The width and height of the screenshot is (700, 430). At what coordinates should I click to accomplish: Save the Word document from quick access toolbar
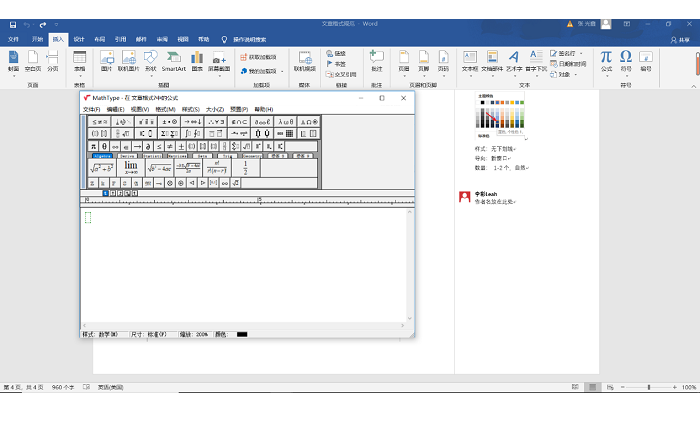click(12, 25)
